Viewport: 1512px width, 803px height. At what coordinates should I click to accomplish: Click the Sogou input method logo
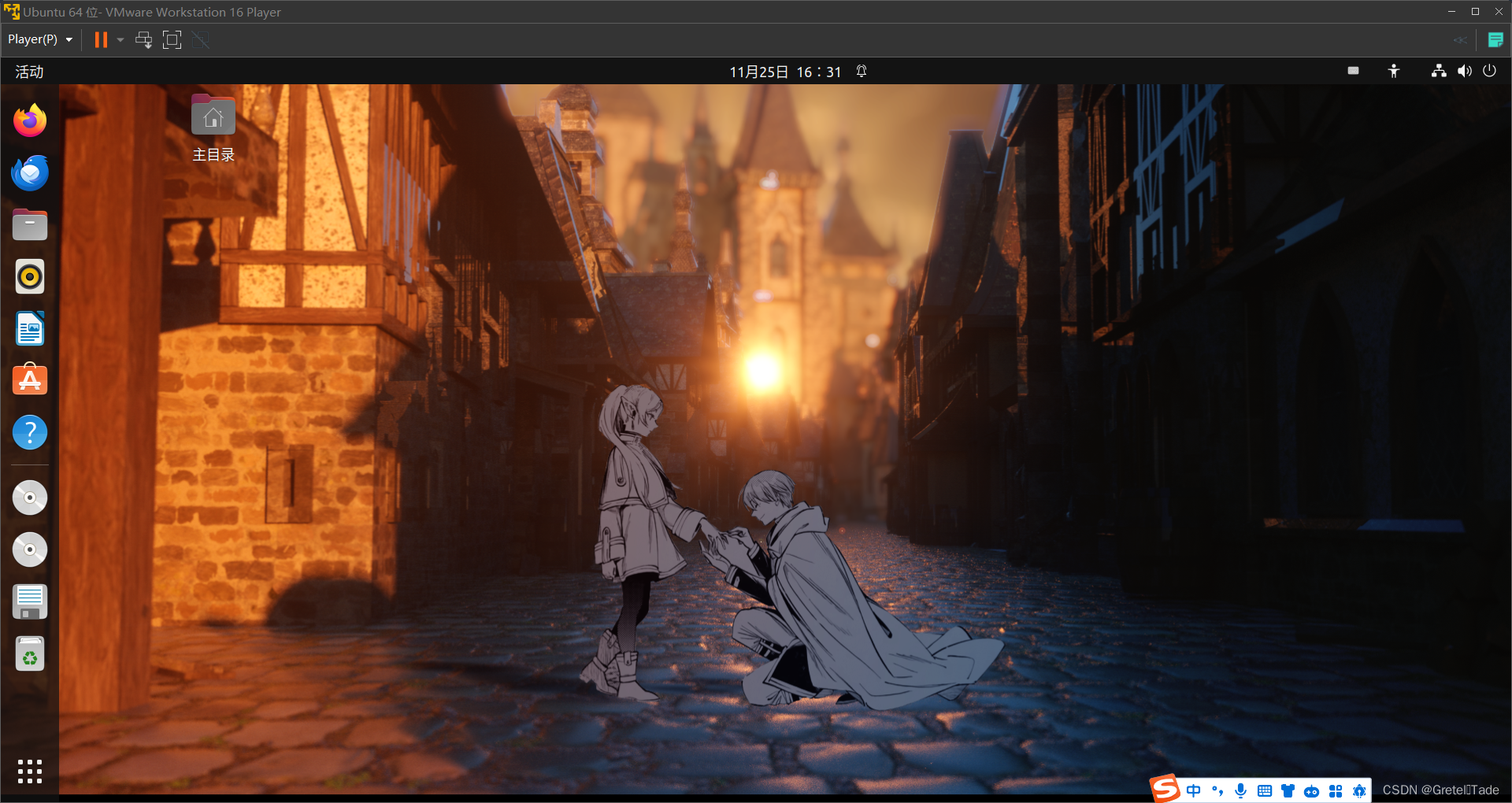[x=1165, y=789]
